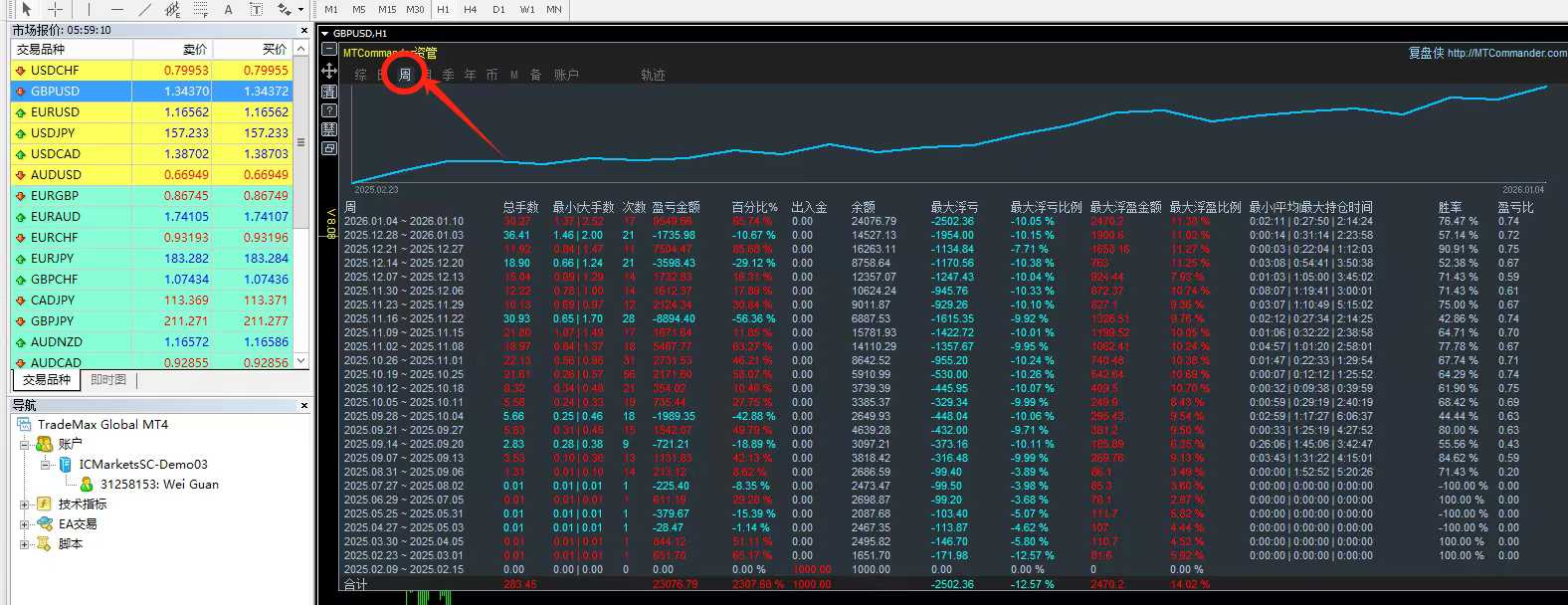This screenshot has height=605, width=1568.
Task: Open the 轨迹 trajectory tab
Action: coord(654,75)
